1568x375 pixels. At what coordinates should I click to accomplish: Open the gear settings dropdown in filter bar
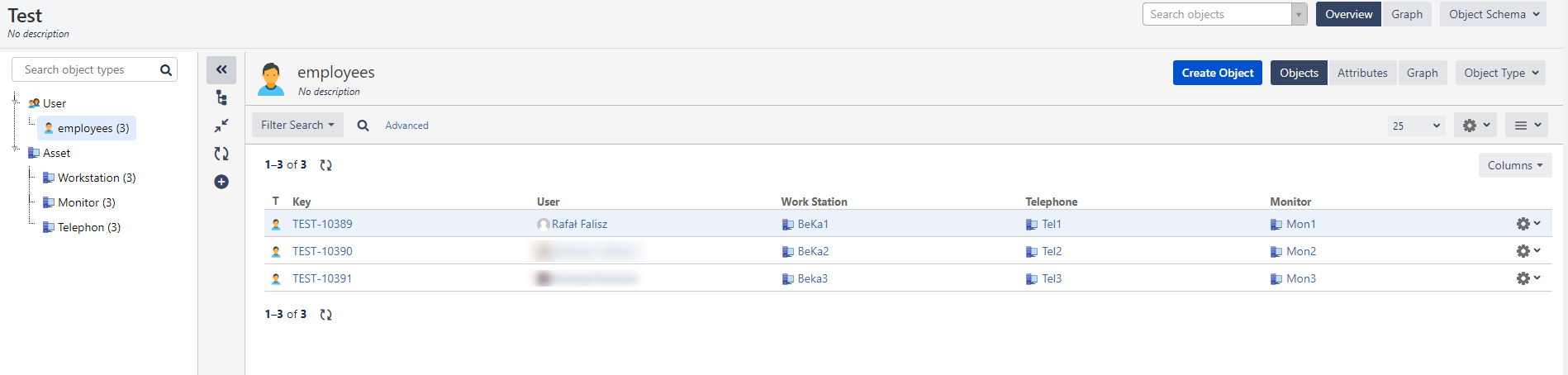point(1475,126)
